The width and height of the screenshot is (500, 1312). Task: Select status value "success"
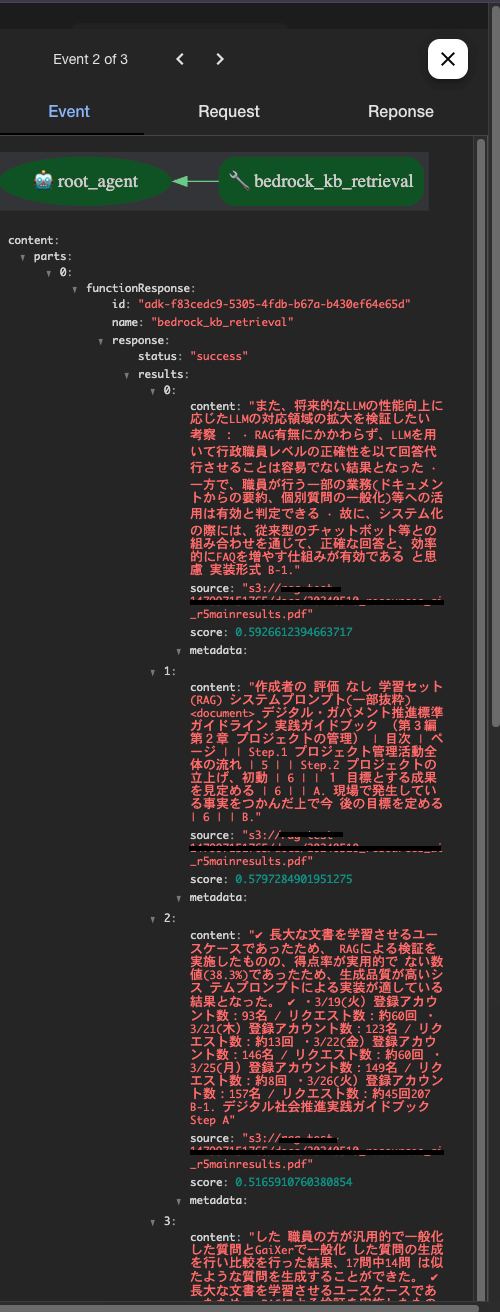(x=219, y=356)
